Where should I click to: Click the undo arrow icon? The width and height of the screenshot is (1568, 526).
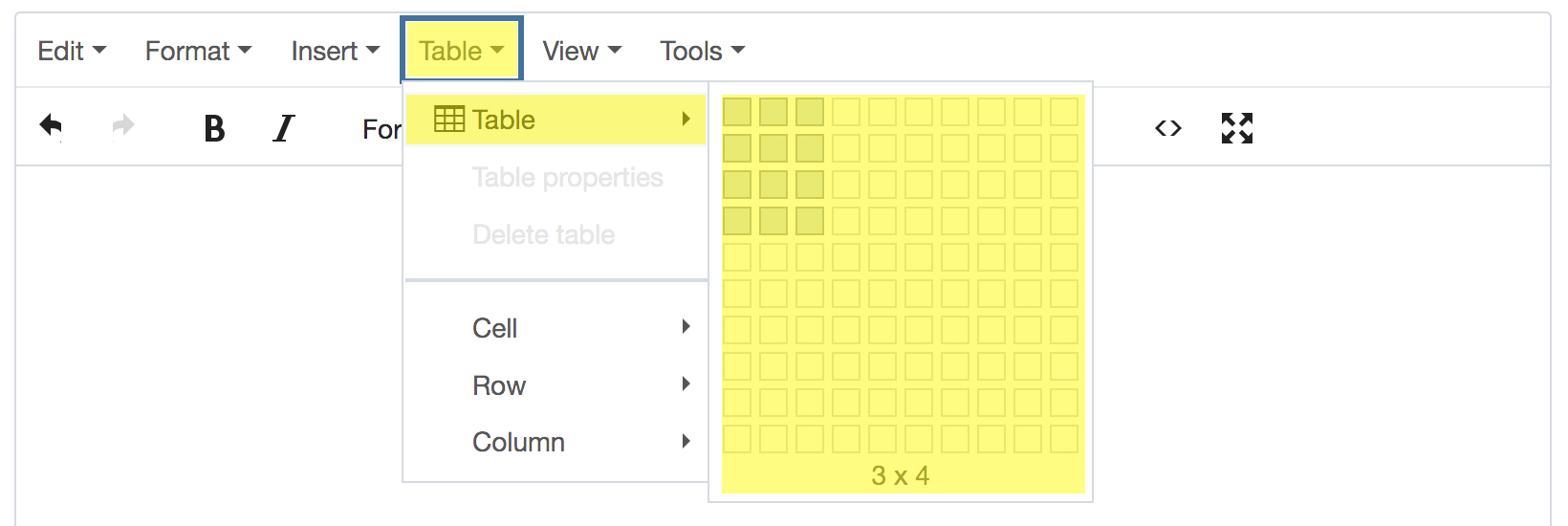coord(51,127)
